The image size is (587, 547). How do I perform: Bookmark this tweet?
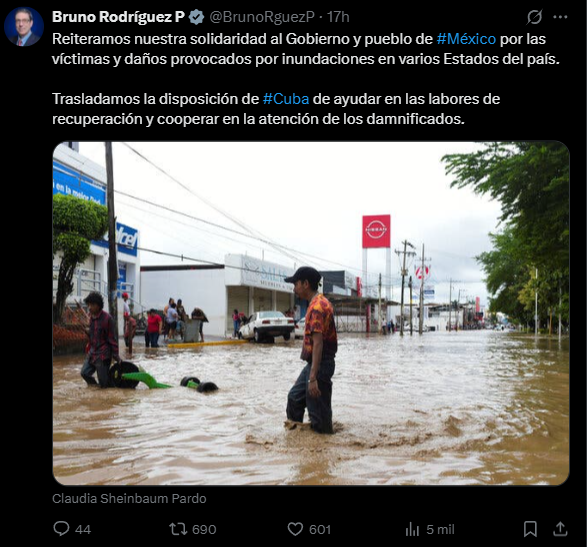(x=530, y=529)
